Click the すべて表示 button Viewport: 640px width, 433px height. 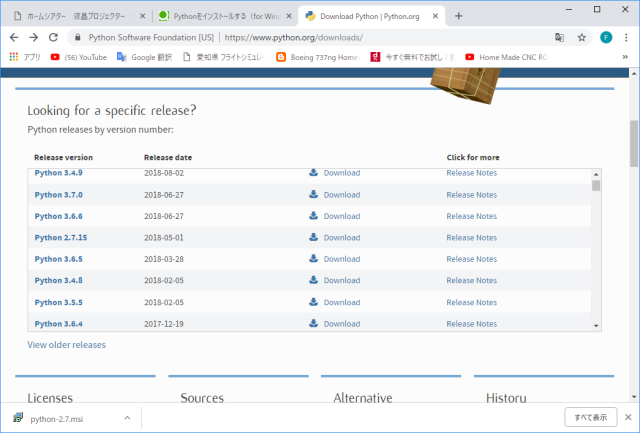[x=591, y=417]
